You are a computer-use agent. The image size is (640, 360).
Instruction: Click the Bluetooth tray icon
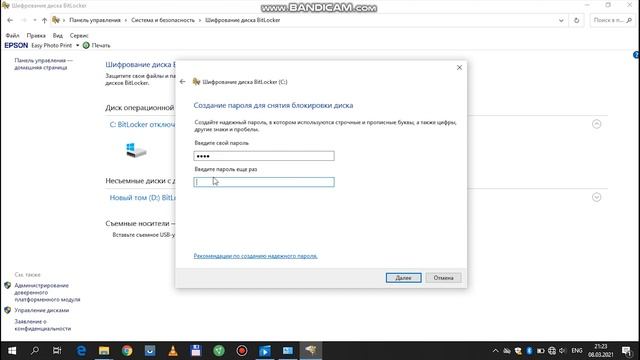(x=529, y=351)
